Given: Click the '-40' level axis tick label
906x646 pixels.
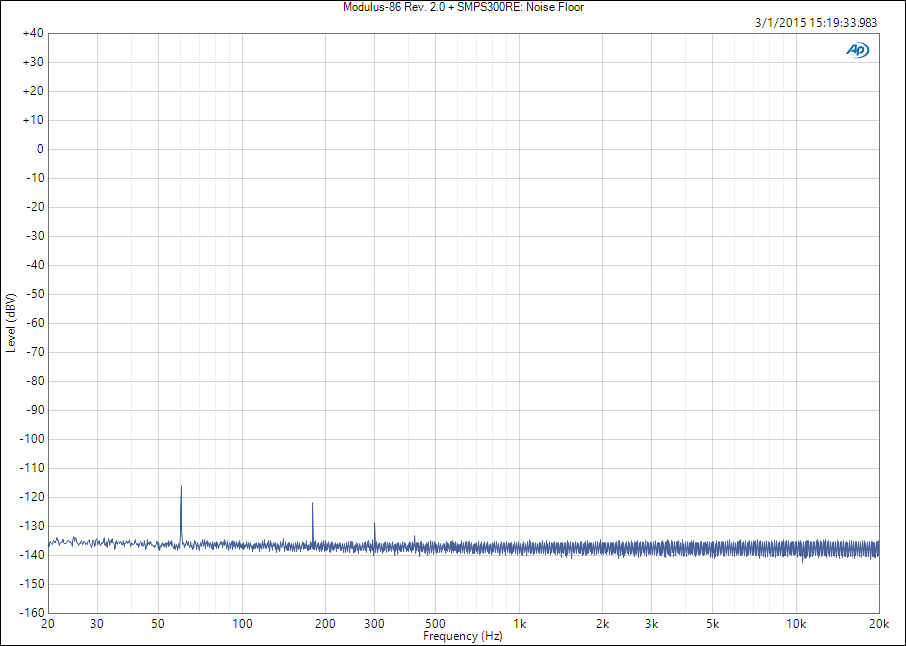Looking at the screenshot, I should tap(35, 265).
